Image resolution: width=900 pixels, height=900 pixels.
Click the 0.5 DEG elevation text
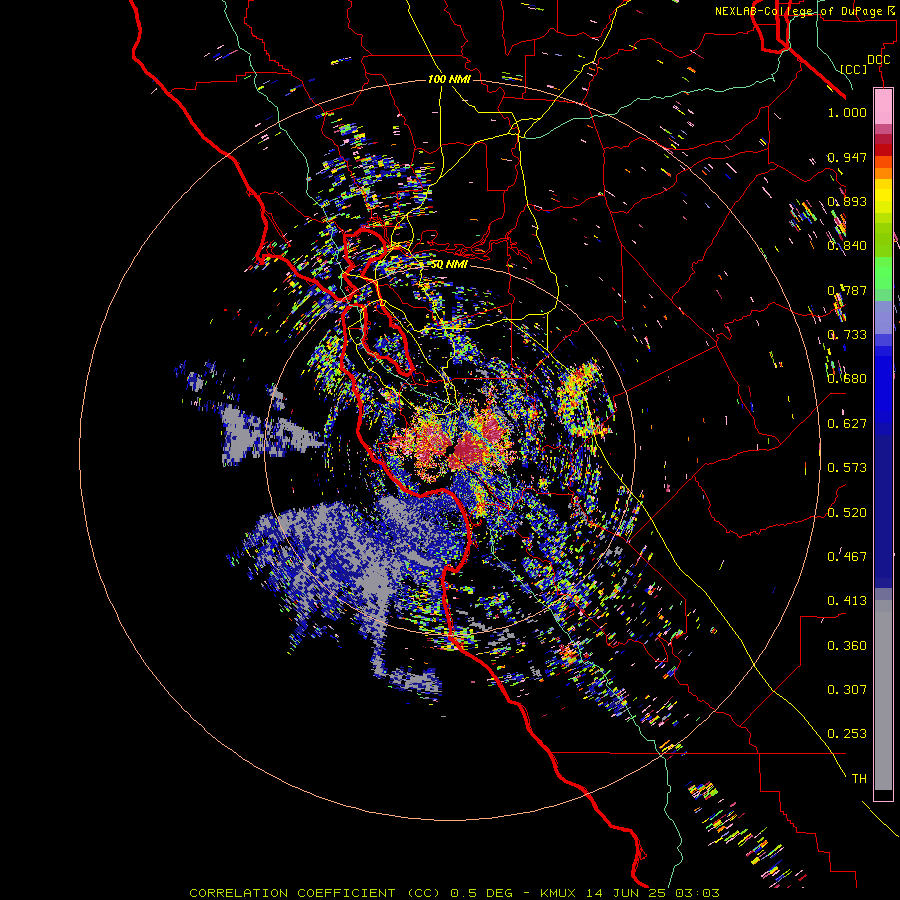482,893
